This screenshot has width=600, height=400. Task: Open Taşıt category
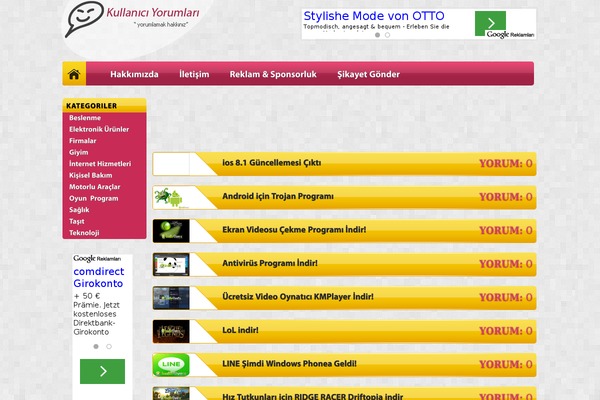pos(77,221)
